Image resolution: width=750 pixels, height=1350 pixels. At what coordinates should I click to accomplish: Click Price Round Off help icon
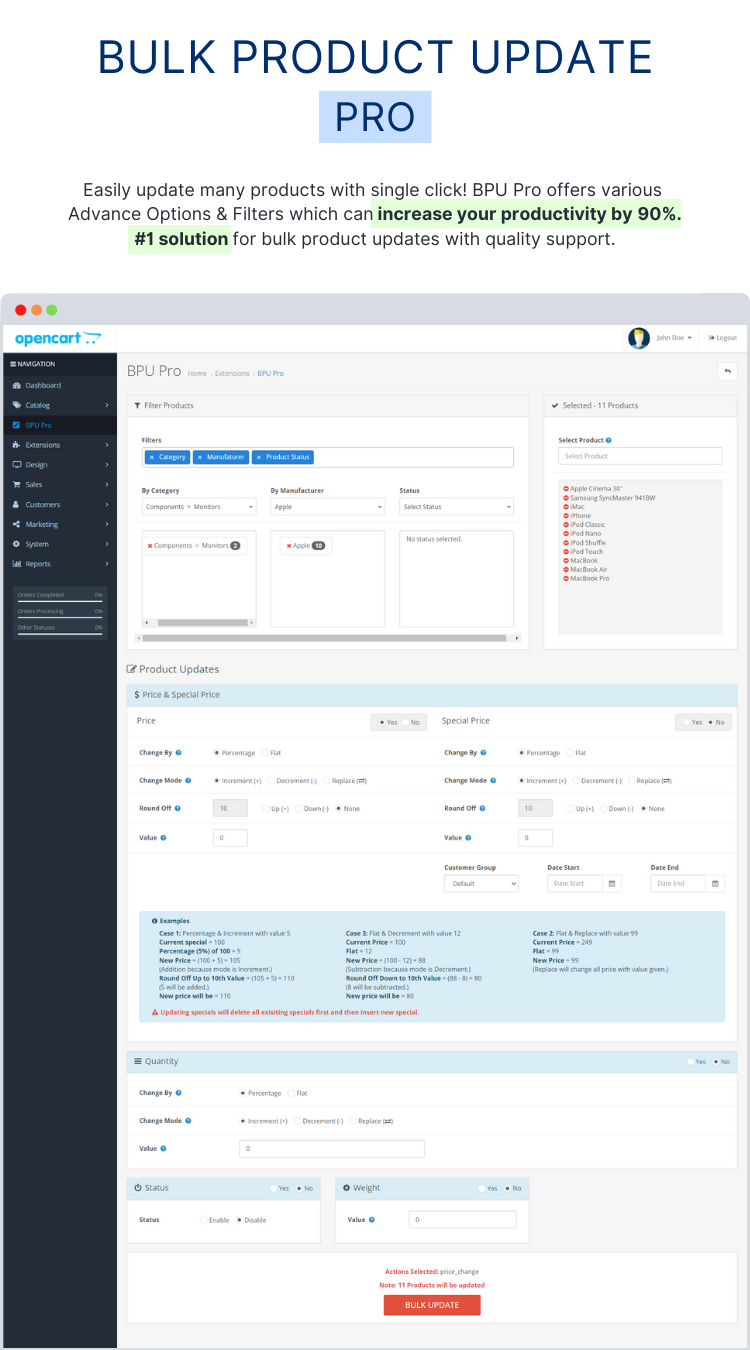coord(178,808)
